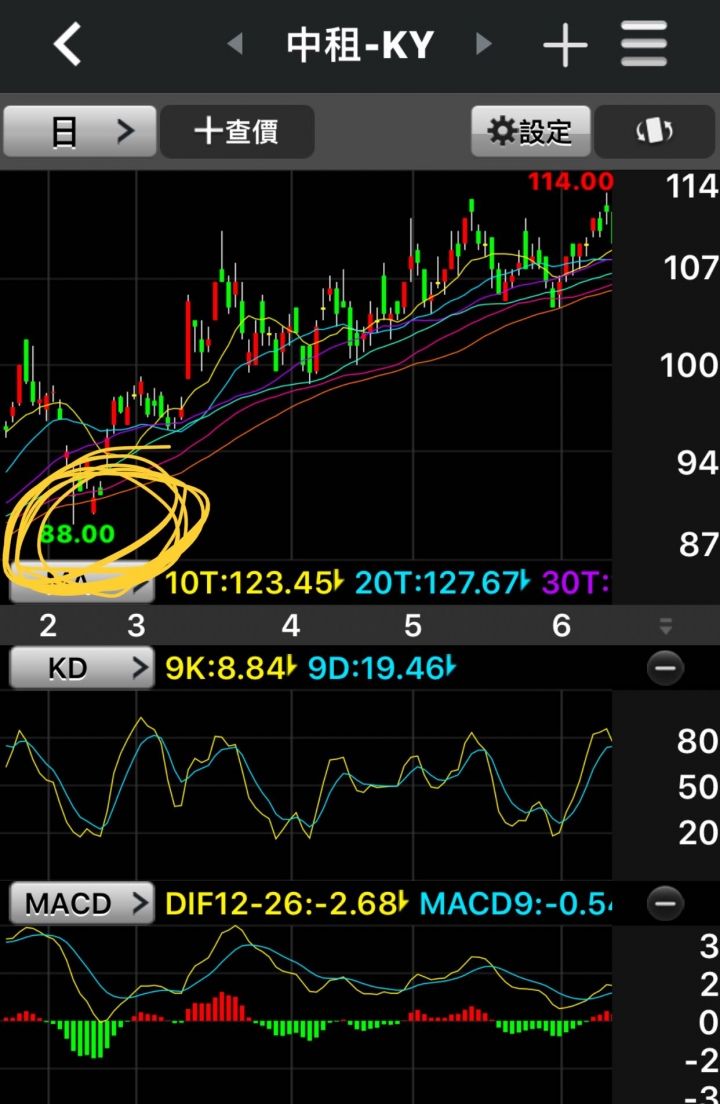This screenshot has width=720, height=1104.
Task: Tap the 9K:8.84 indicator value
Action: (231, 667)
